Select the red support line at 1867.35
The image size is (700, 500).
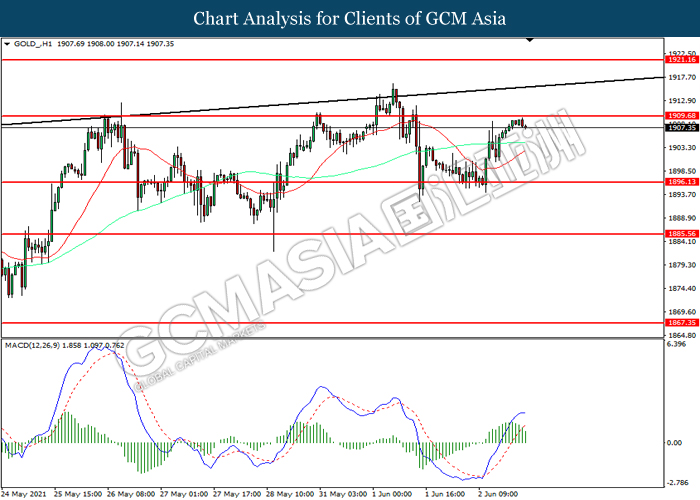[x=333, y=322]
